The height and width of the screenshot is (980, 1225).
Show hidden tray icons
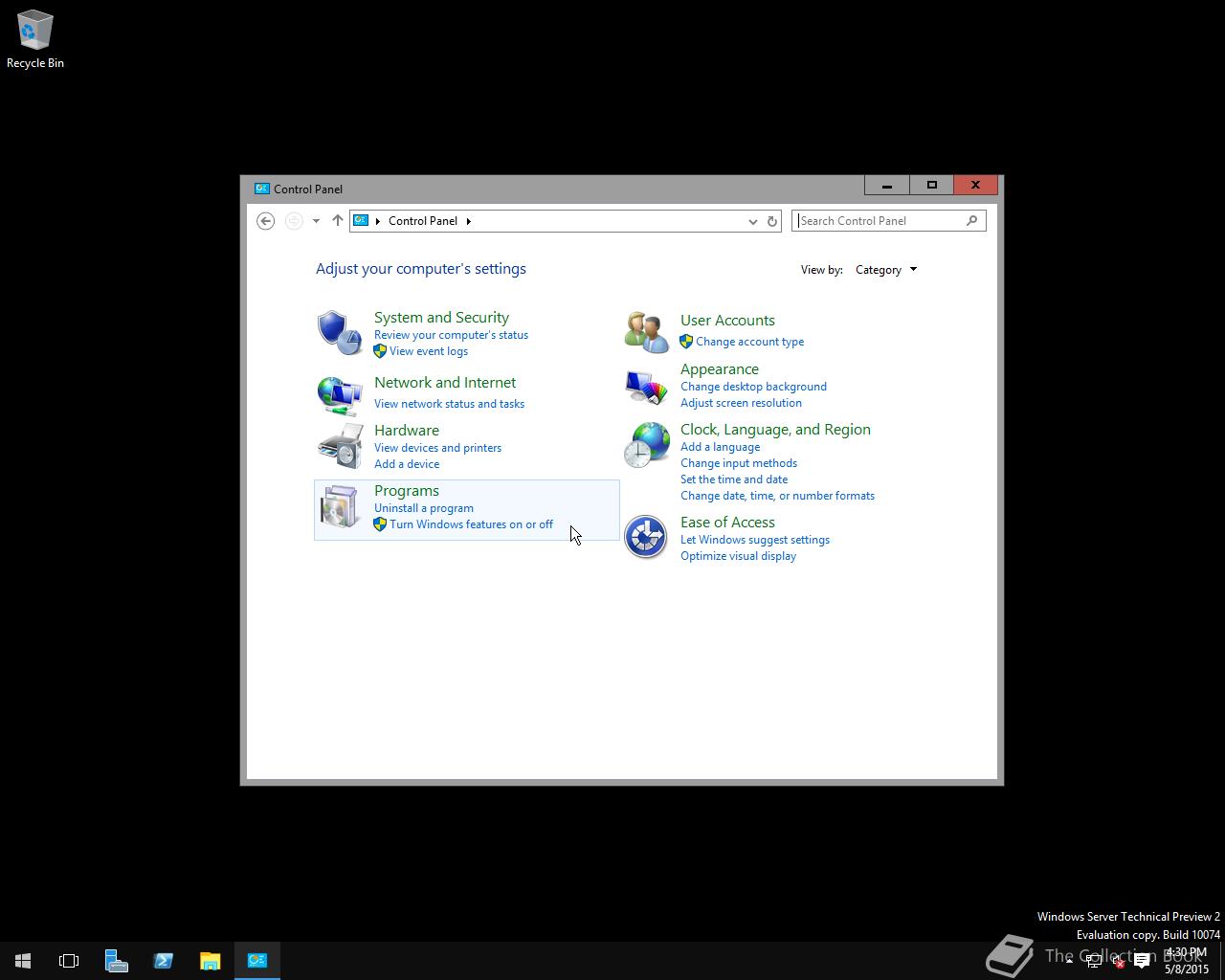(1069, 961)
